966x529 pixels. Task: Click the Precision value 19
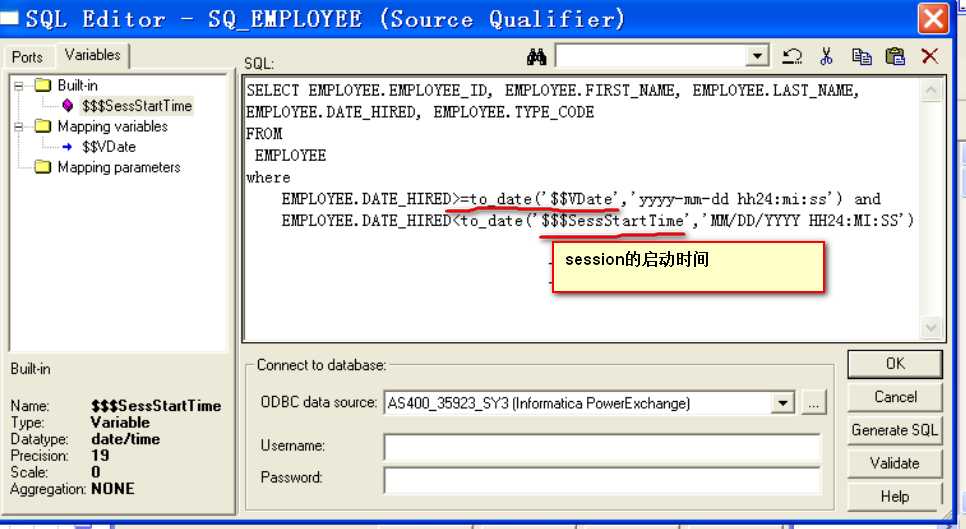click(x=100, y=456)
